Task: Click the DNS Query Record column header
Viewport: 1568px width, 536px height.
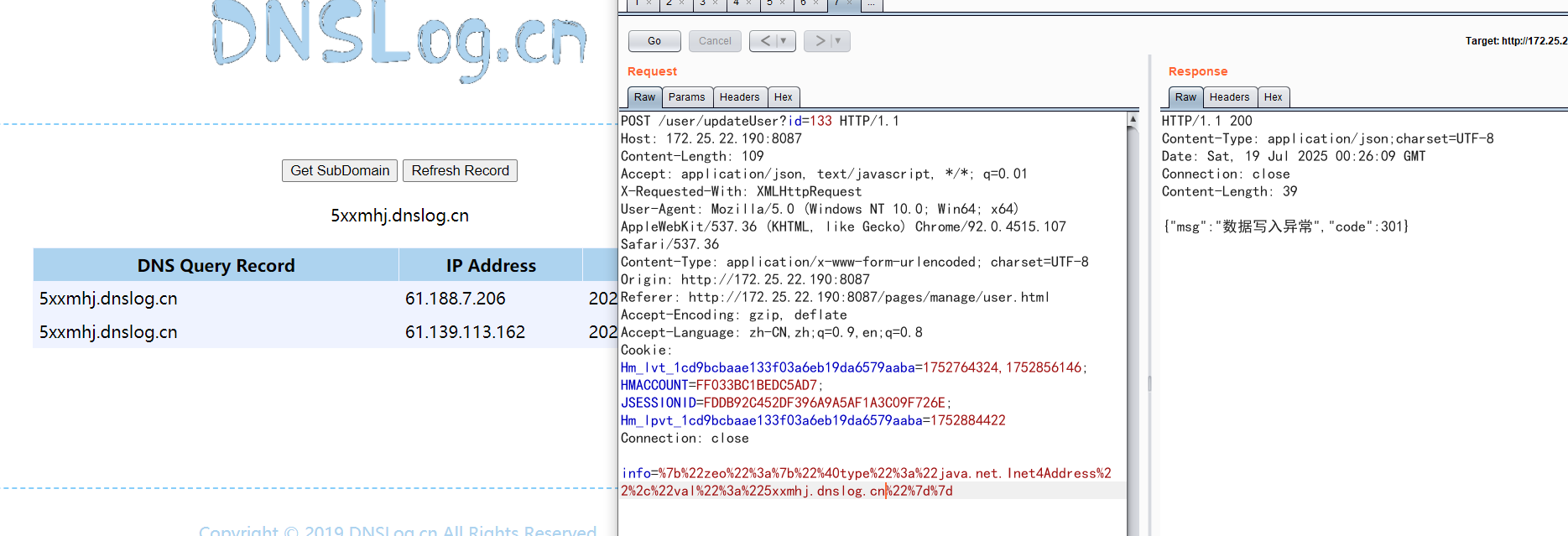Action: click(x=216, y=265)
